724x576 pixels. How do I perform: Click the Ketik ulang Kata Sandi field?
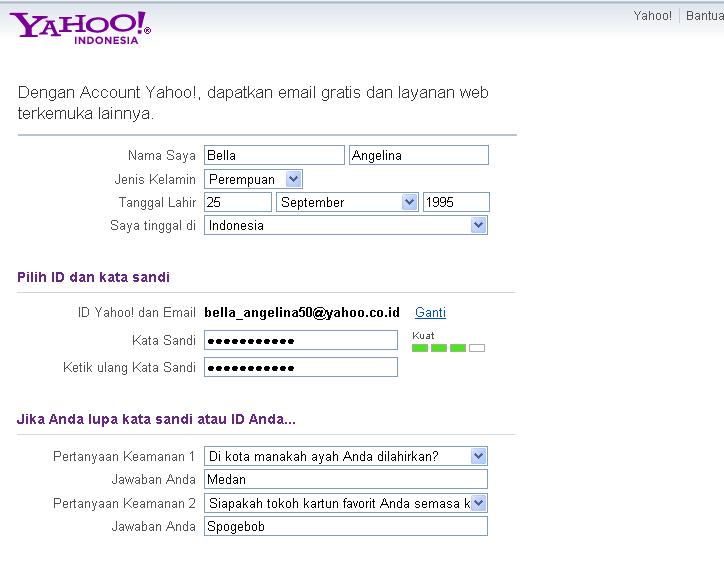coord(301,367)
